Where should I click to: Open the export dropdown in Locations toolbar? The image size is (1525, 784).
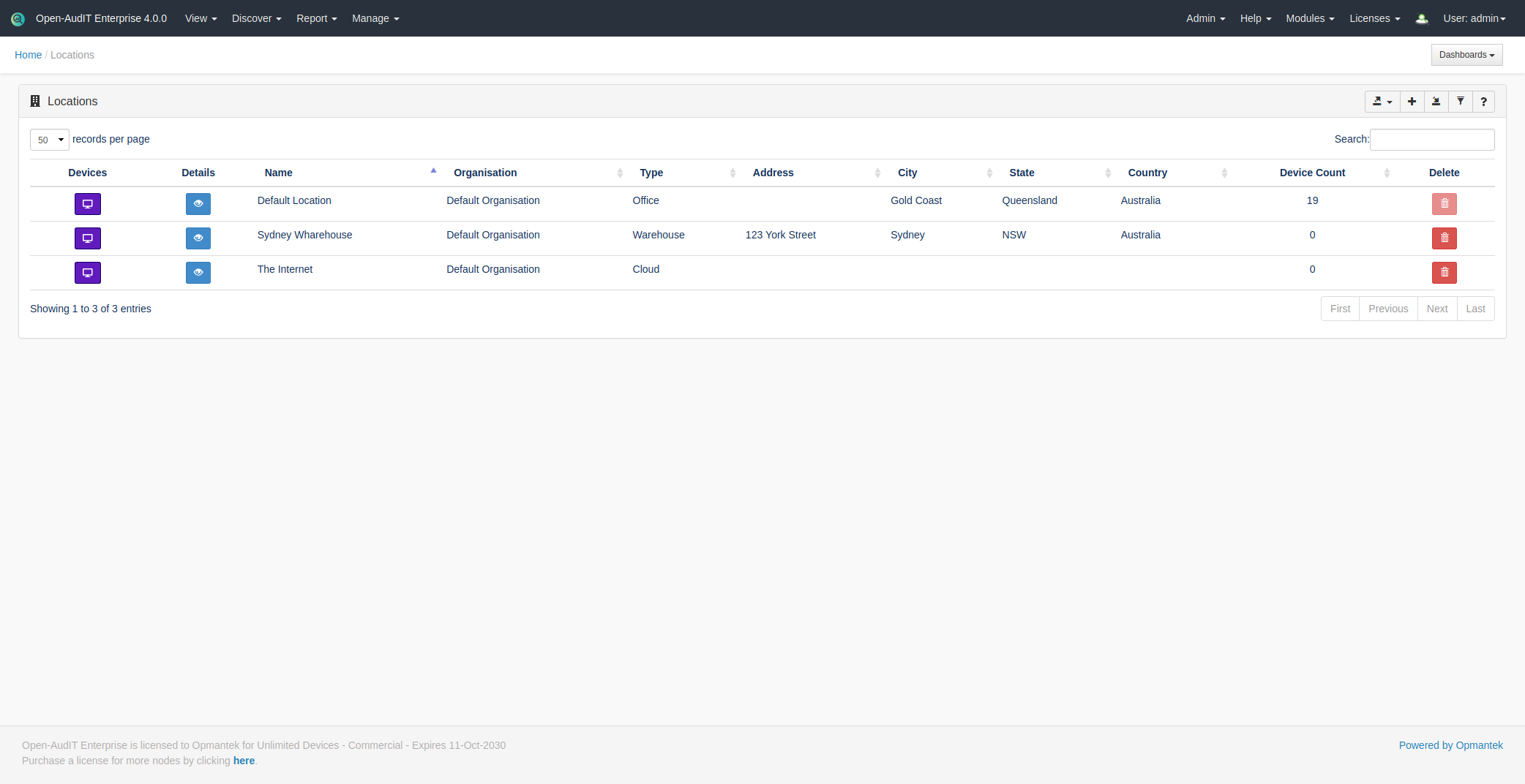[x=1382, y=102]
